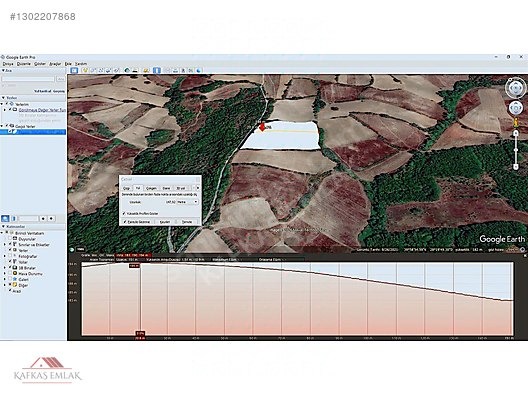
Task: Click the zoom out minus below the slider
Action: (516, 167)
